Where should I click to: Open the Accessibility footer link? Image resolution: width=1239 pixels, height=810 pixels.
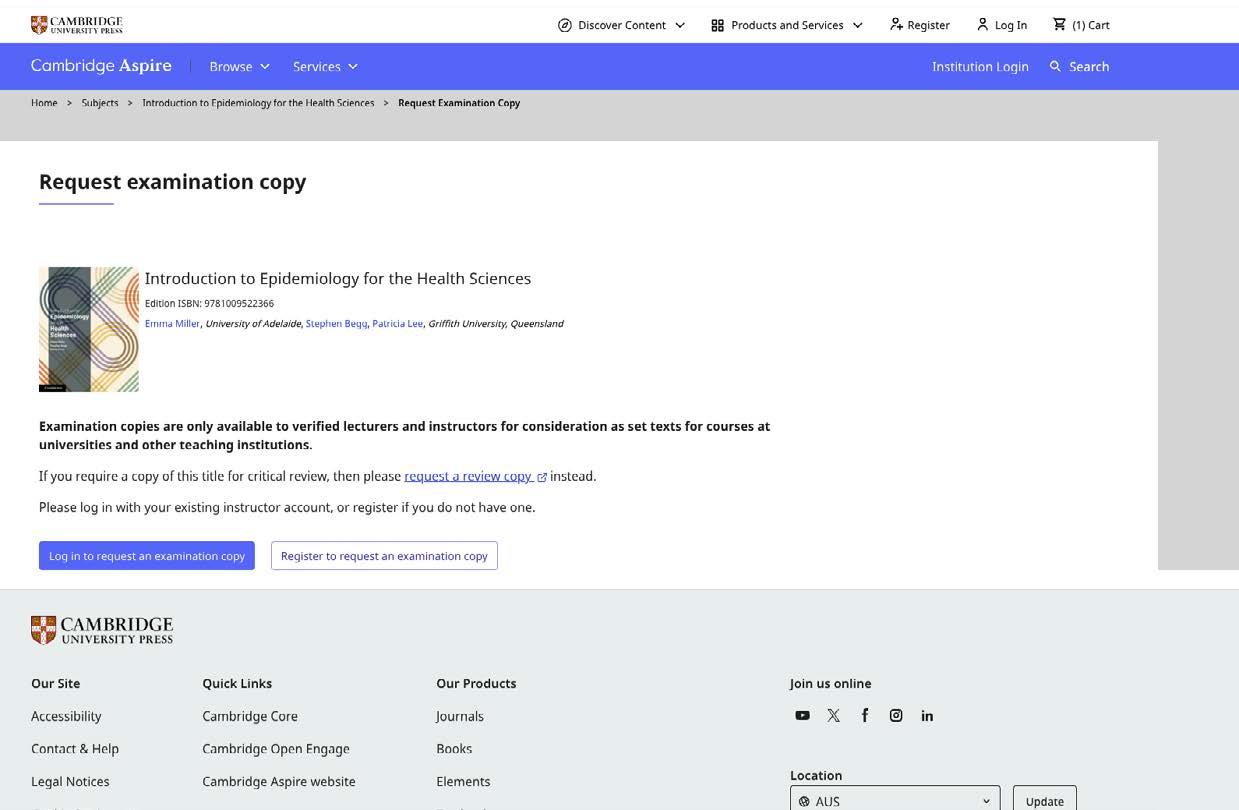coord(66,716)
